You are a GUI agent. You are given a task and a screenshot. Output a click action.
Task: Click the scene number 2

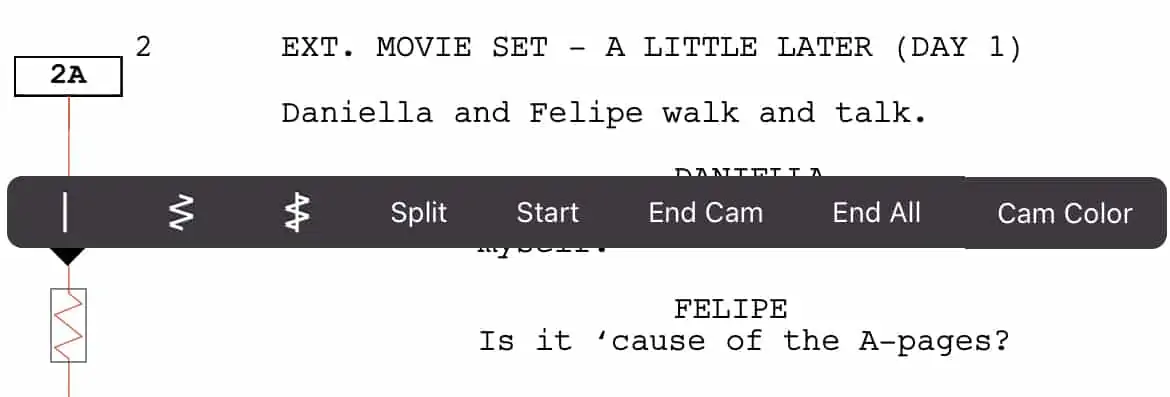(x=143, y=47)
